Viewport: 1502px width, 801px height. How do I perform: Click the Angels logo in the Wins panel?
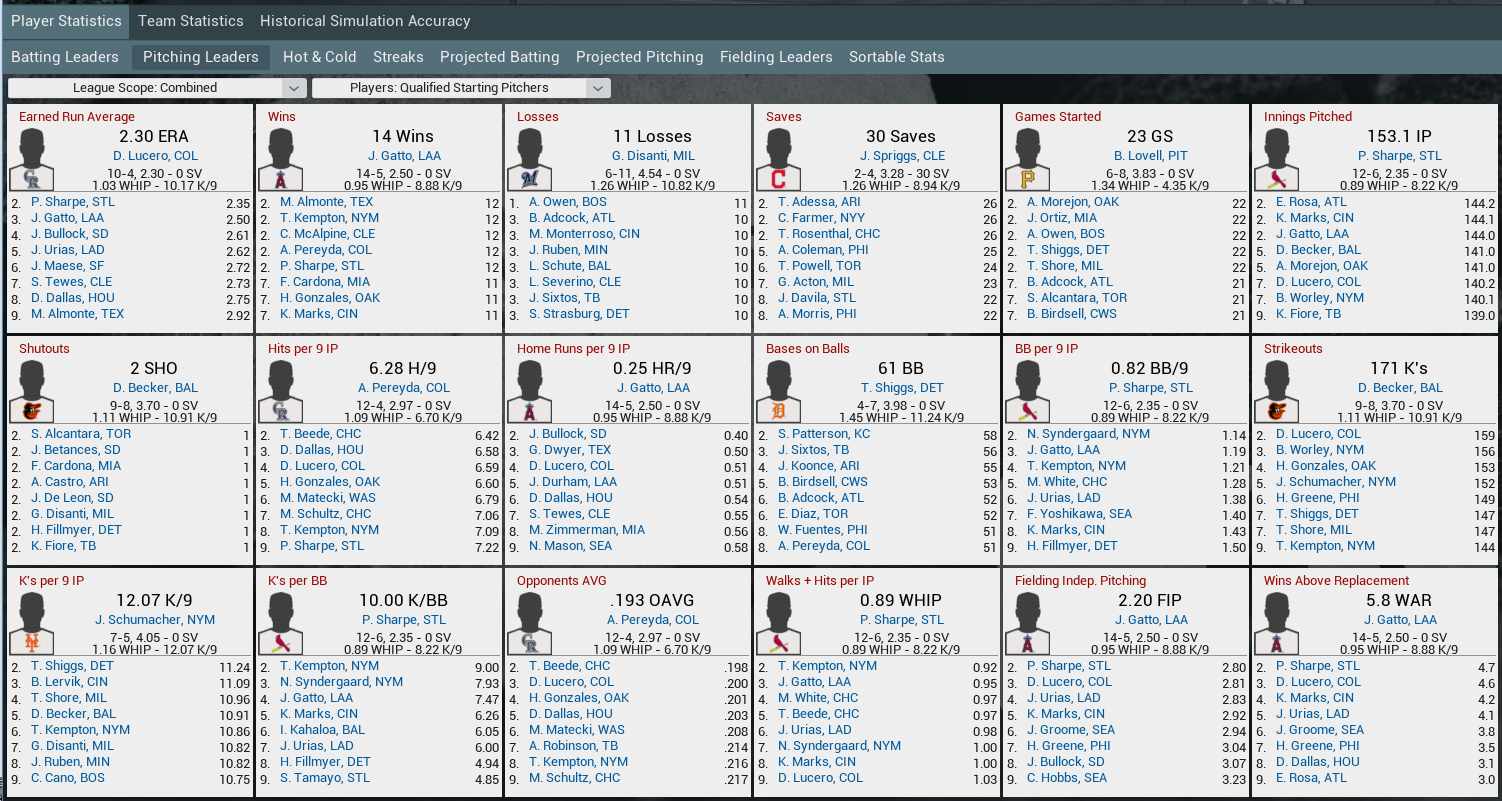[x=281, y=179]
